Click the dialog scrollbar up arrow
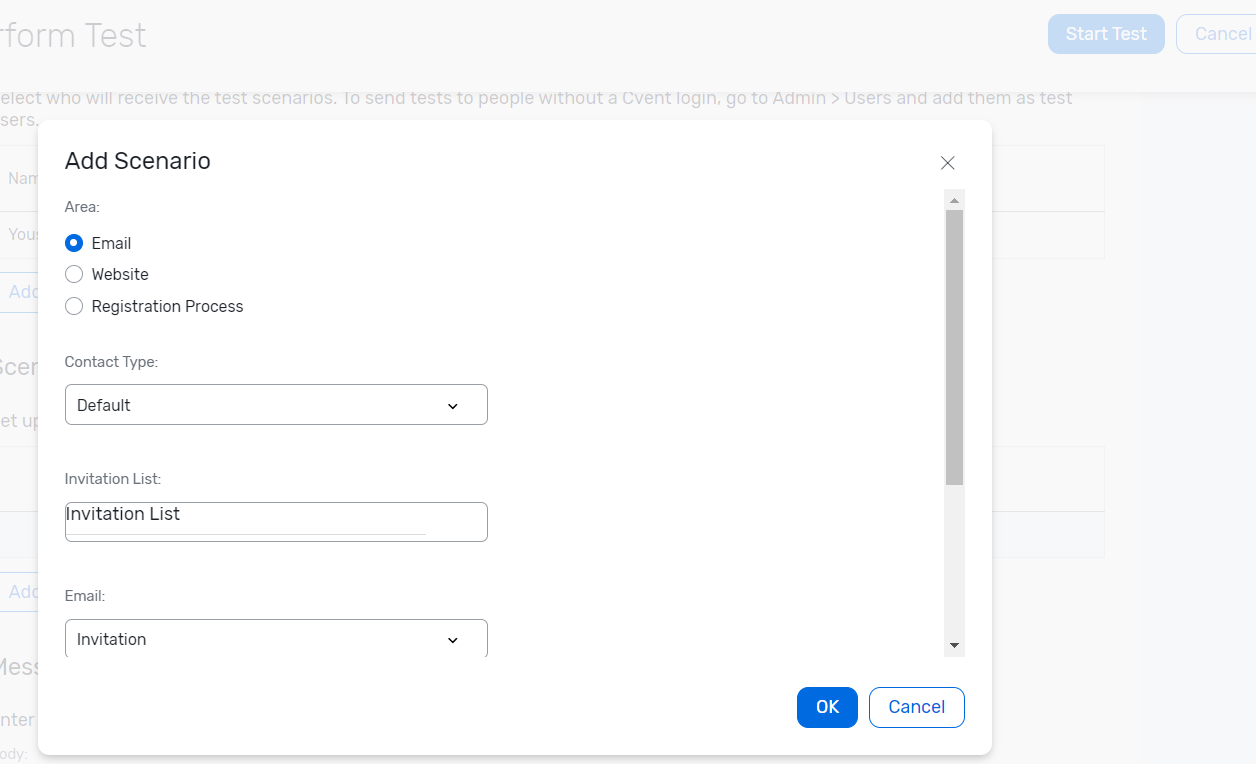This screenshot has height=764, width=1256. (955, 200)
